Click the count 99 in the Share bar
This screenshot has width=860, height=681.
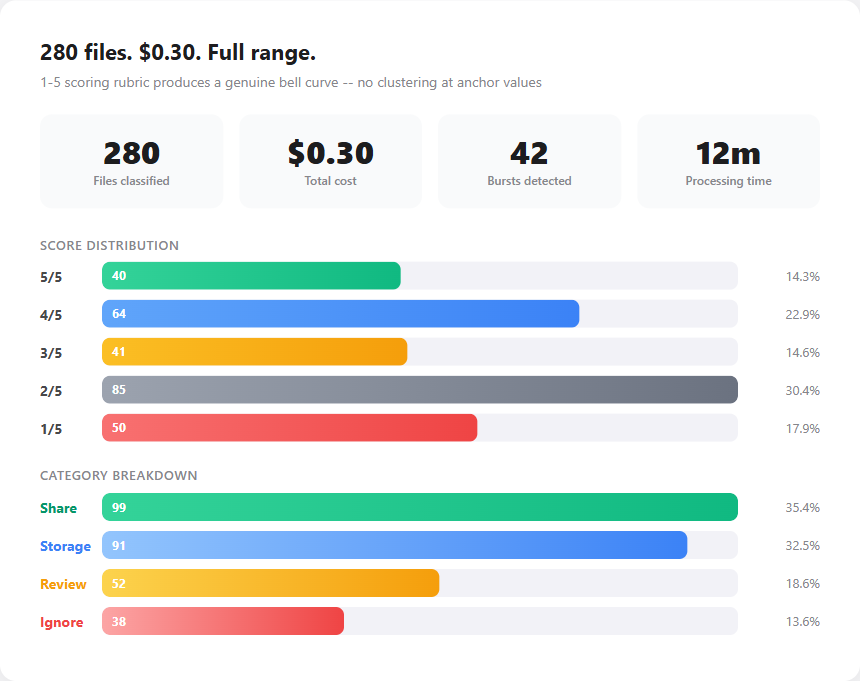click(119, 507)
